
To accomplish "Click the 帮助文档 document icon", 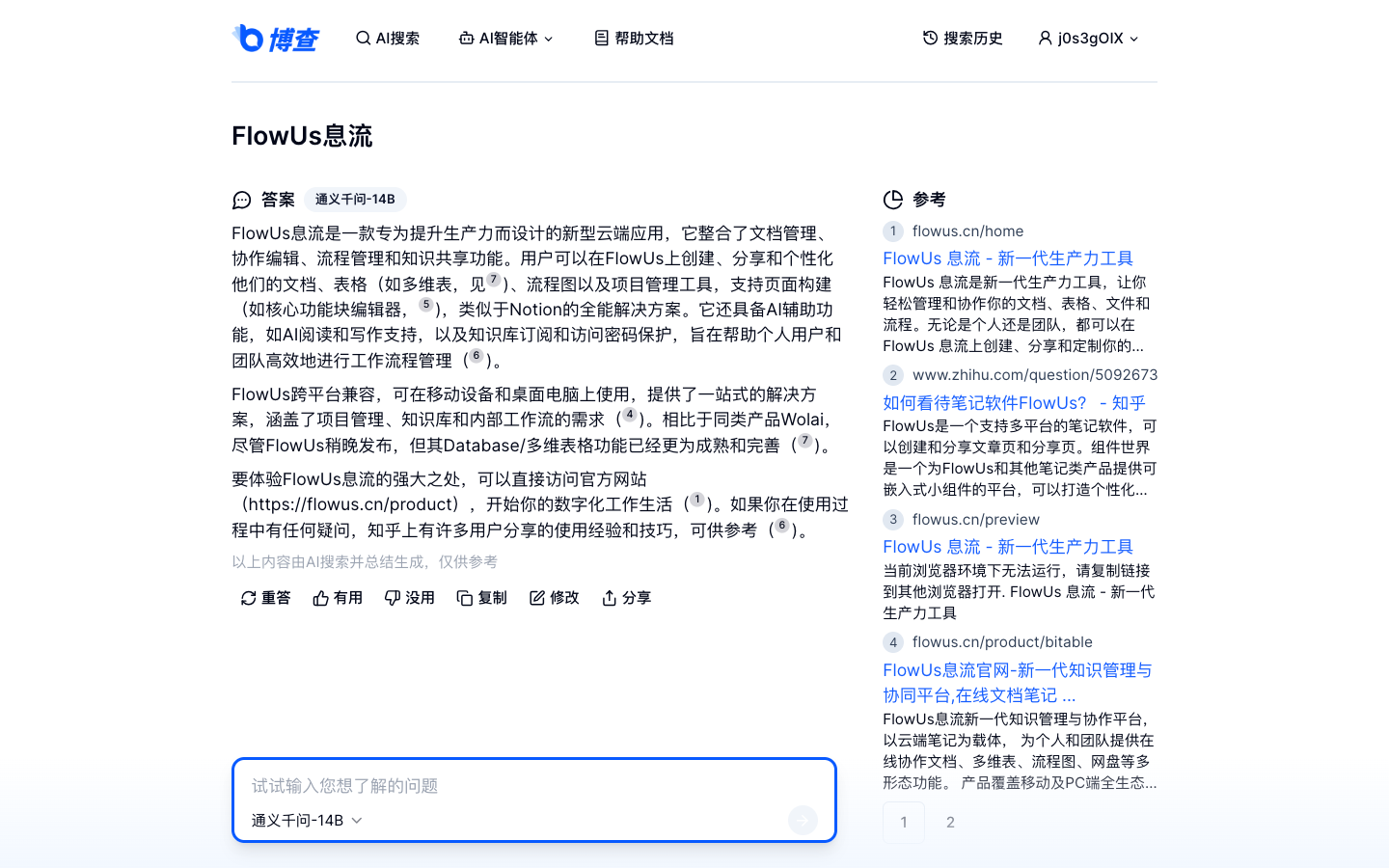I will tap(600, 38).
